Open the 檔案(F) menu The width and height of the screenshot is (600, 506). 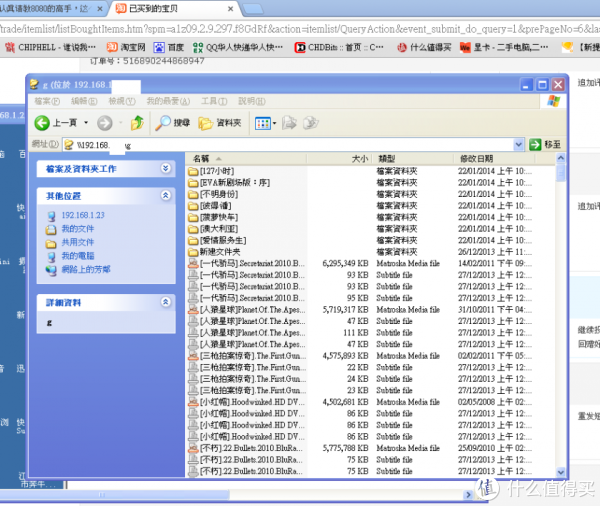(47, 101)
